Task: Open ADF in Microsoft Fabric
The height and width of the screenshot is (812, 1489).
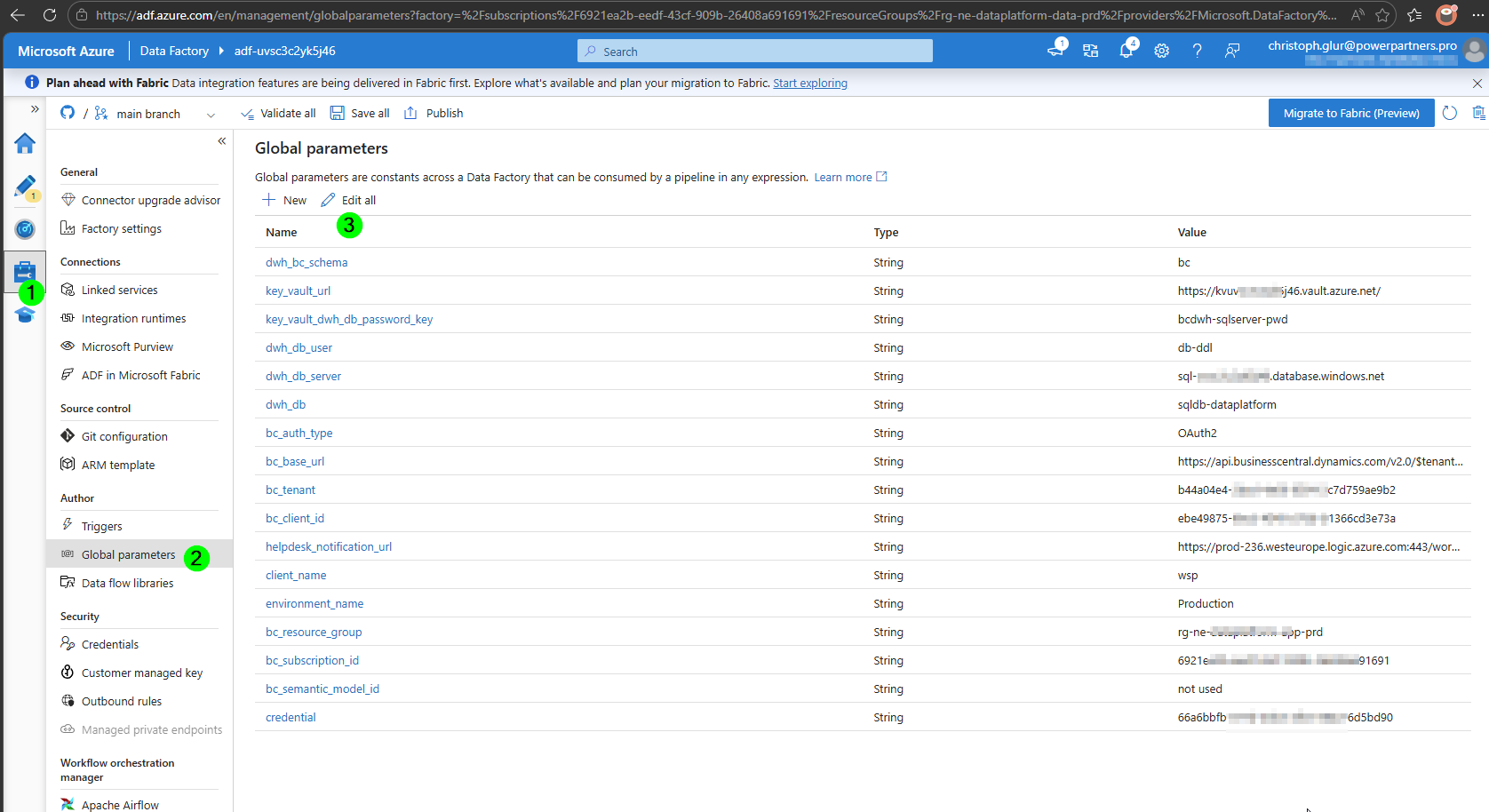Action: 130,376
